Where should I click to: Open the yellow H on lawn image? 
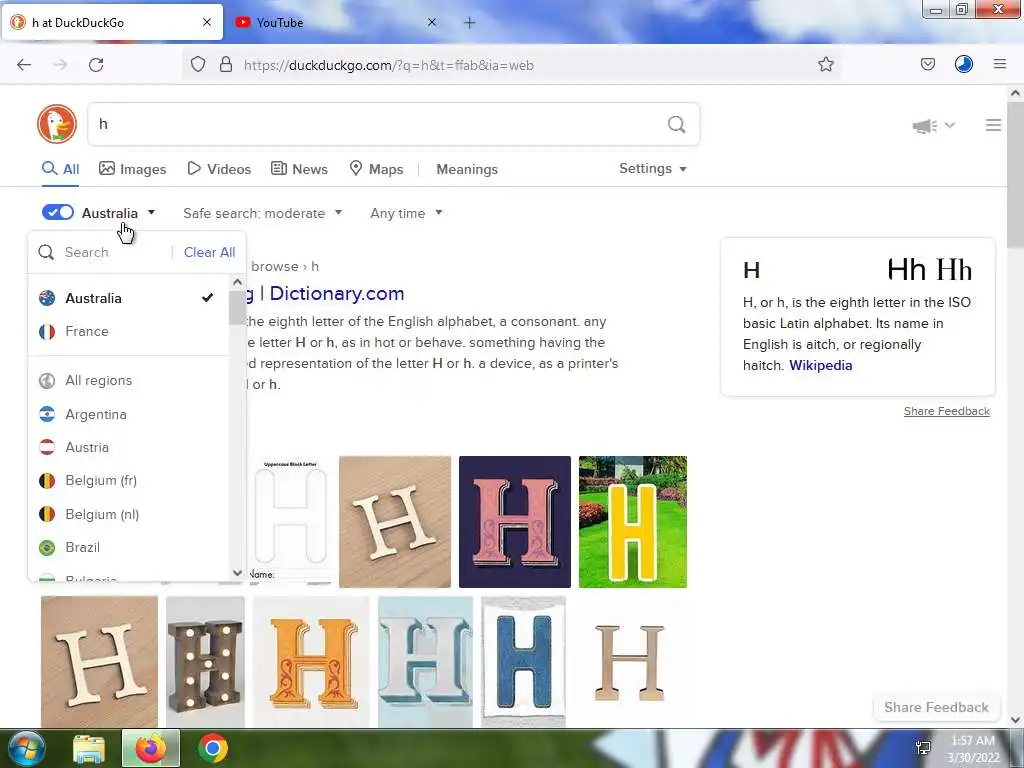[633, 522]
